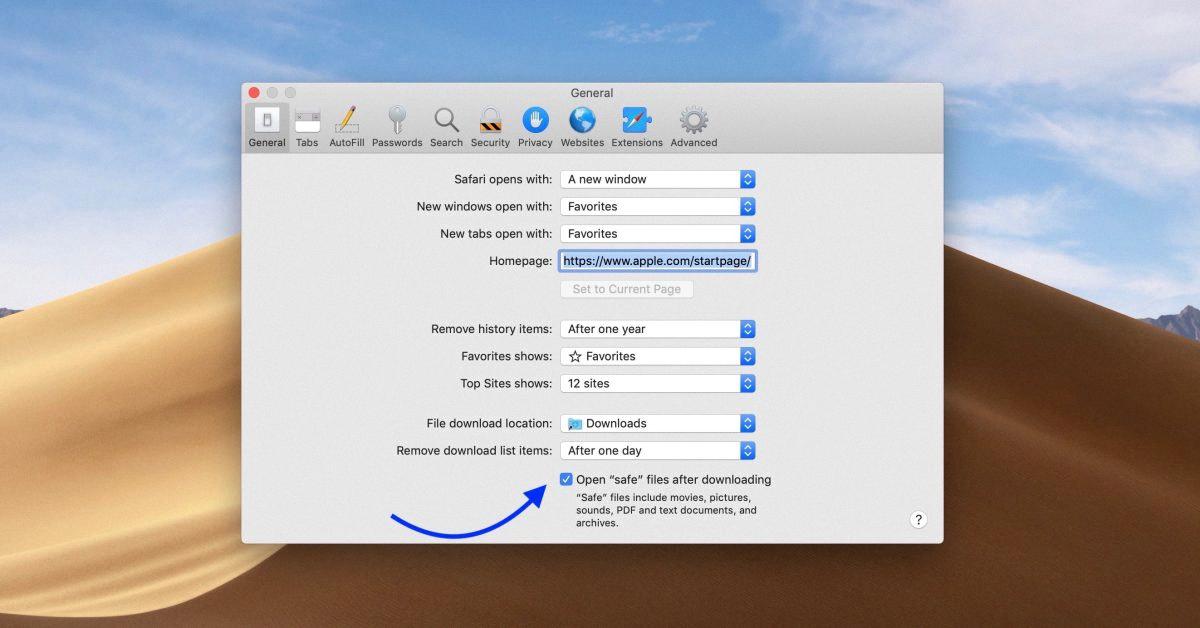Click the Remove history items: label
Screen dimensions: 1200x628
coord(491,329)
